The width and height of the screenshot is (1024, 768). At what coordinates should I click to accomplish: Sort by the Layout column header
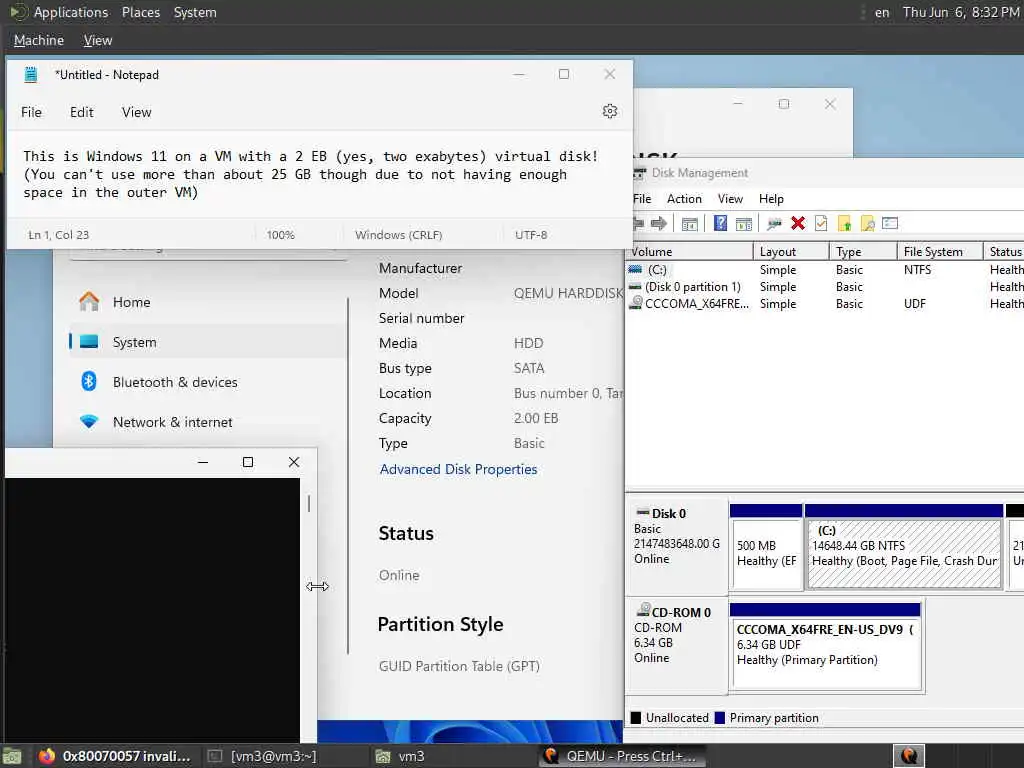click(x=791, y=251)
